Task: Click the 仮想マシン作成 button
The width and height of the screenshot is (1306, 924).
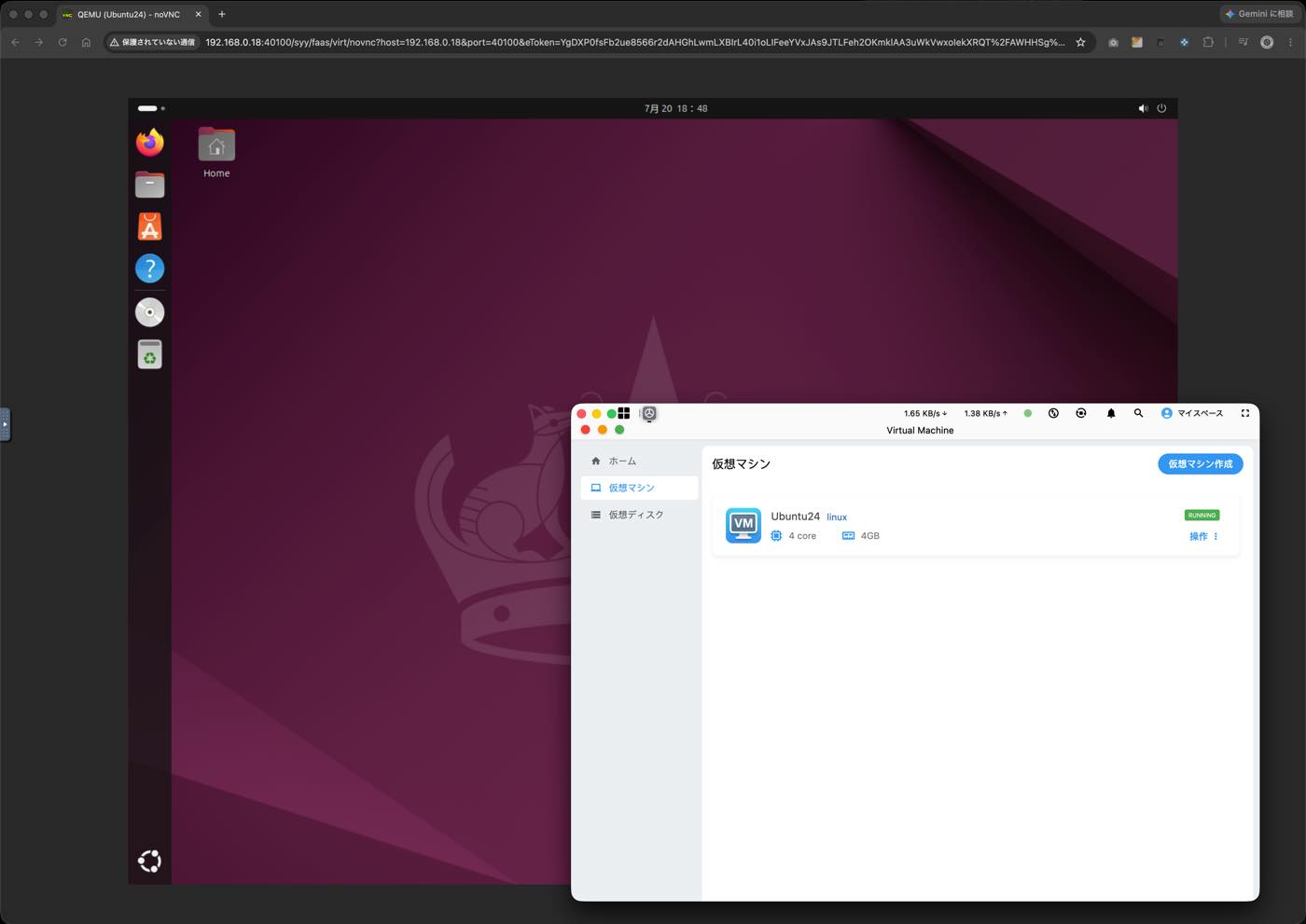Action: [1200, 463]
